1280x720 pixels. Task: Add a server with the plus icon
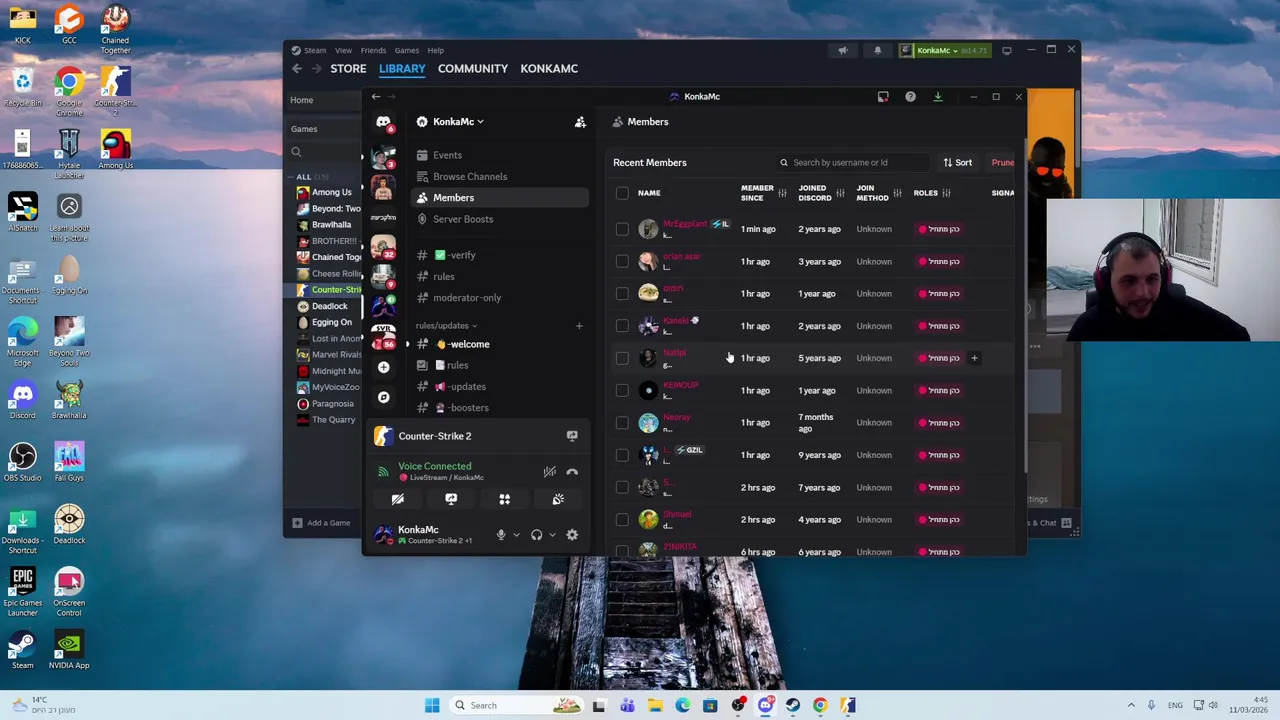pyautogui.click(x=383, y=367)
